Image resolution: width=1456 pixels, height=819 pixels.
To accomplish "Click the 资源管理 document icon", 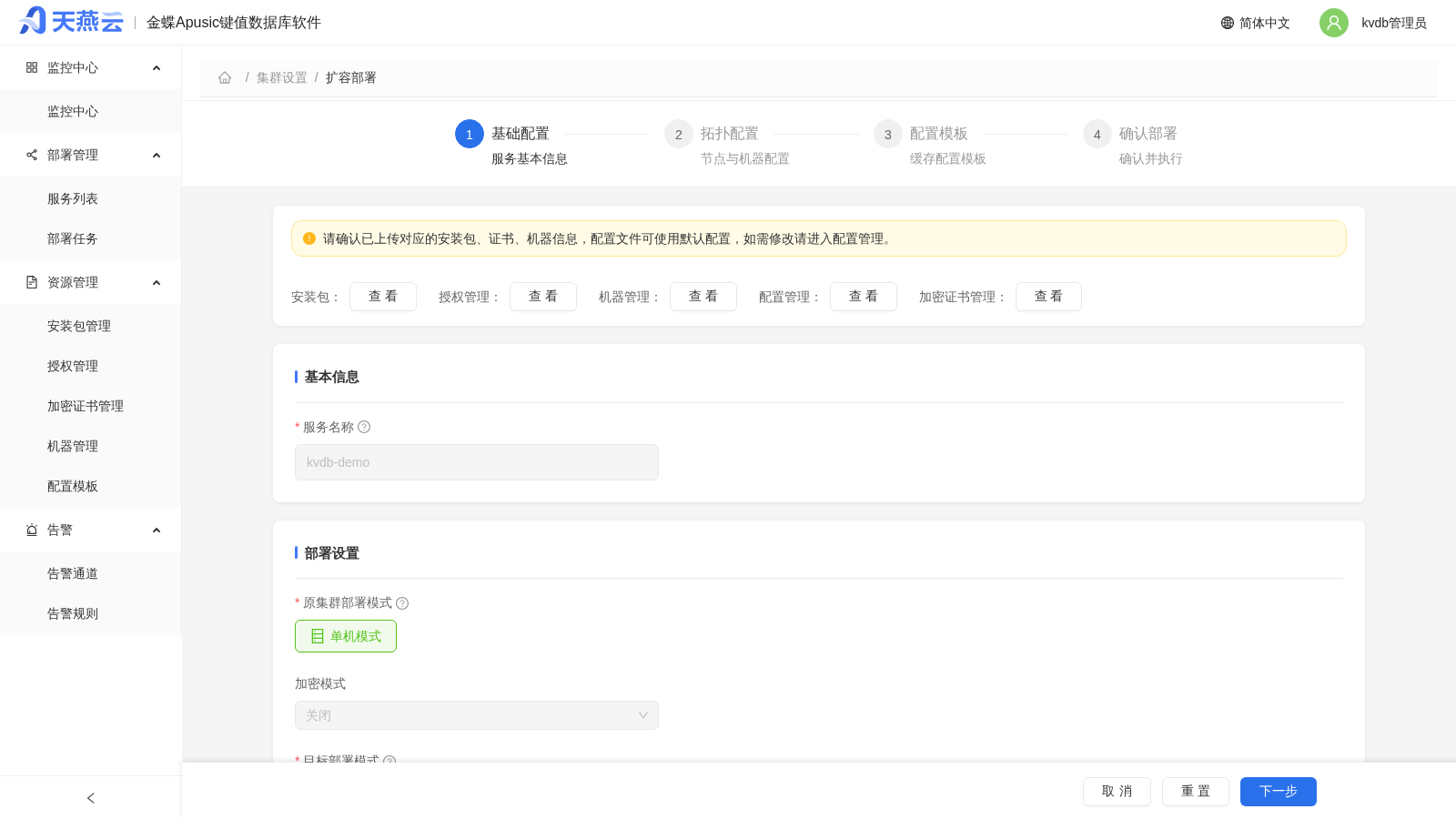I will (32, 282).
